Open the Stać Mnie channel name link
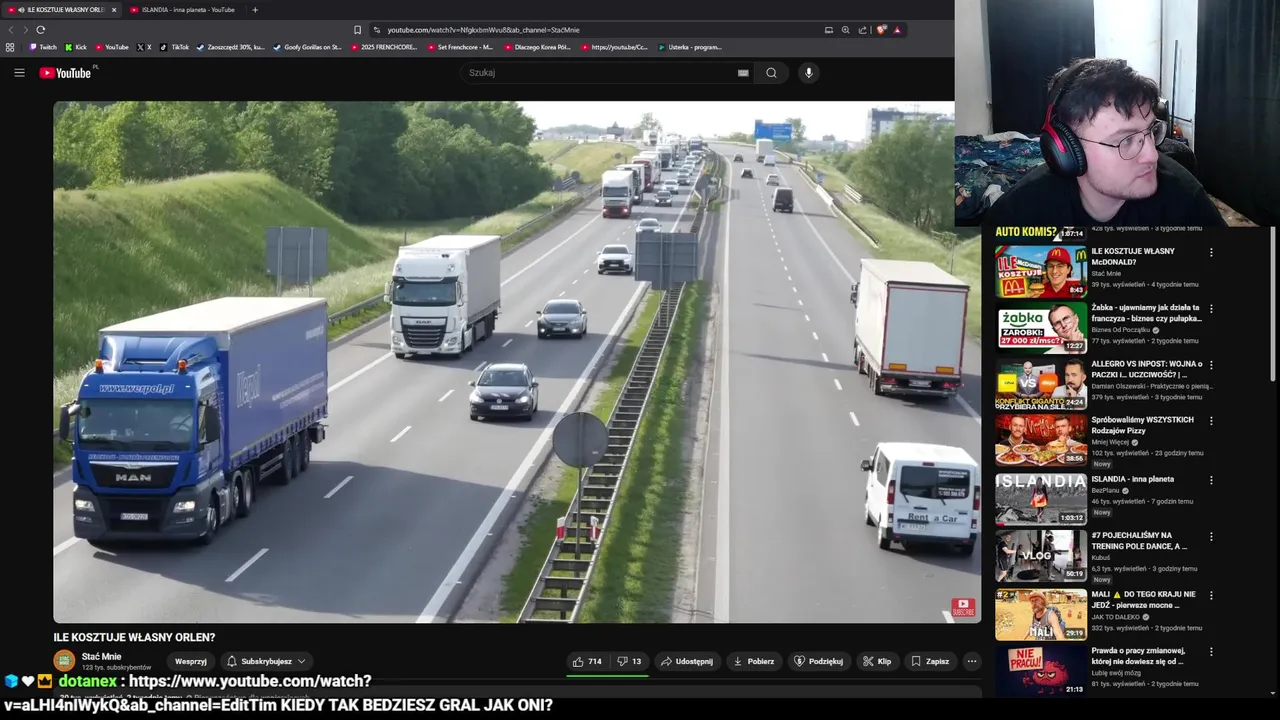This screenshot has height=720, width=1280. [x=101, y=657]
